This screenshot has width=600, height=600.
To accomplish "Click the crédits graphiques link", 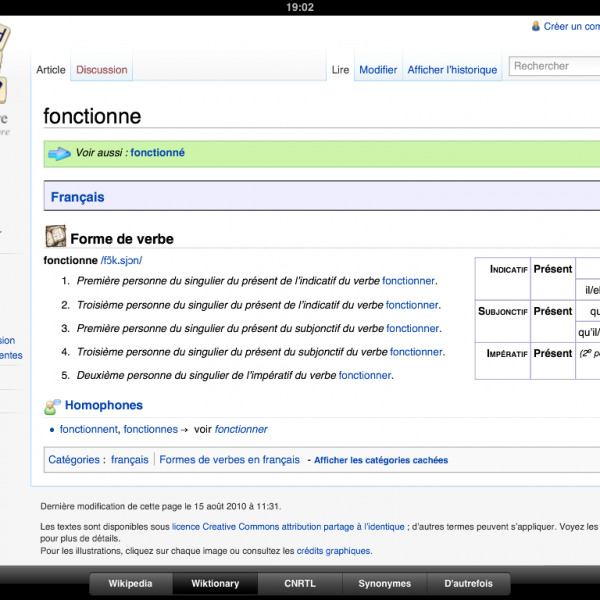I will [x=334, y=551].
